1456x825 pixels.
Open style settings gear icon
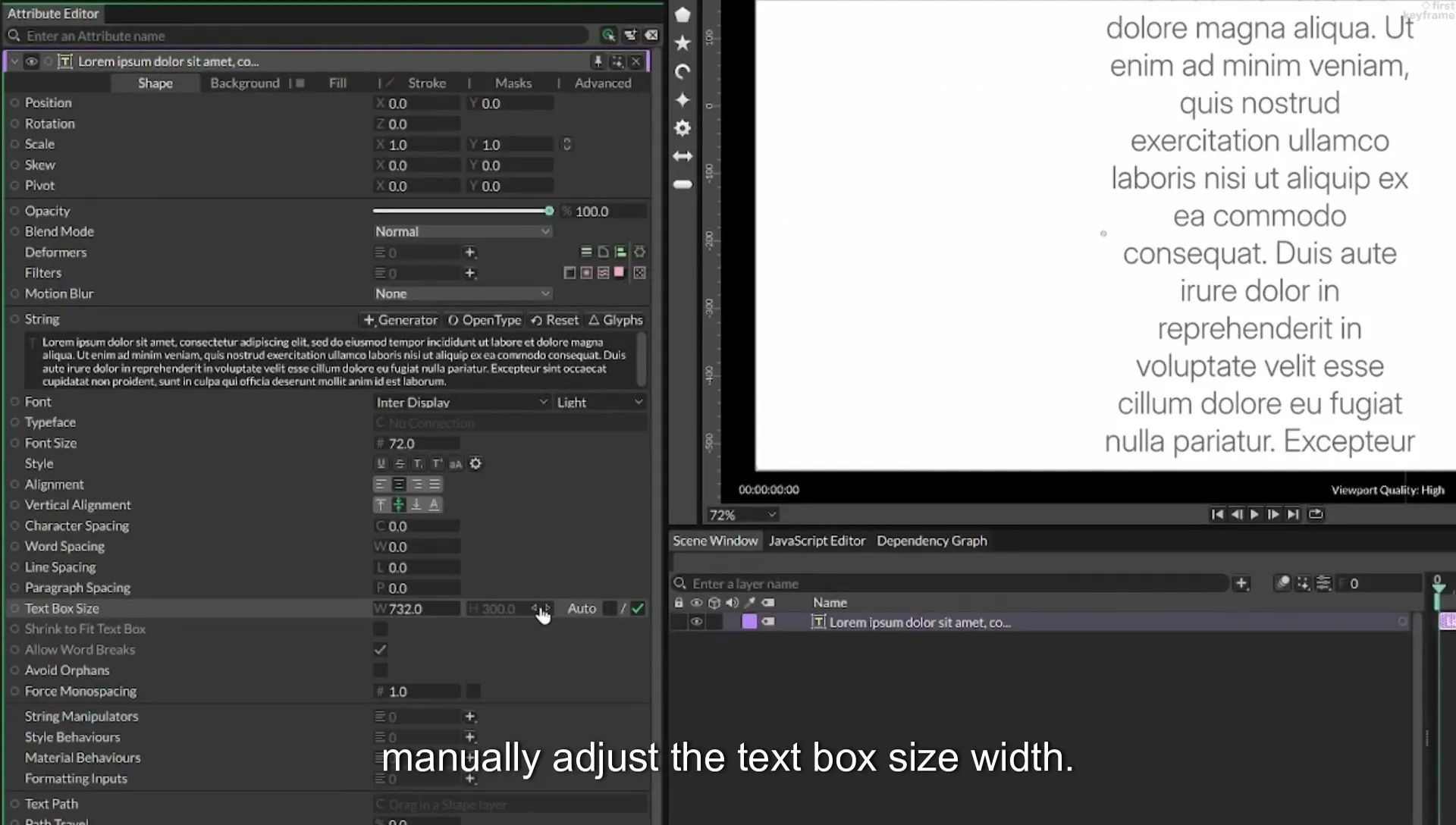[475, 464]
